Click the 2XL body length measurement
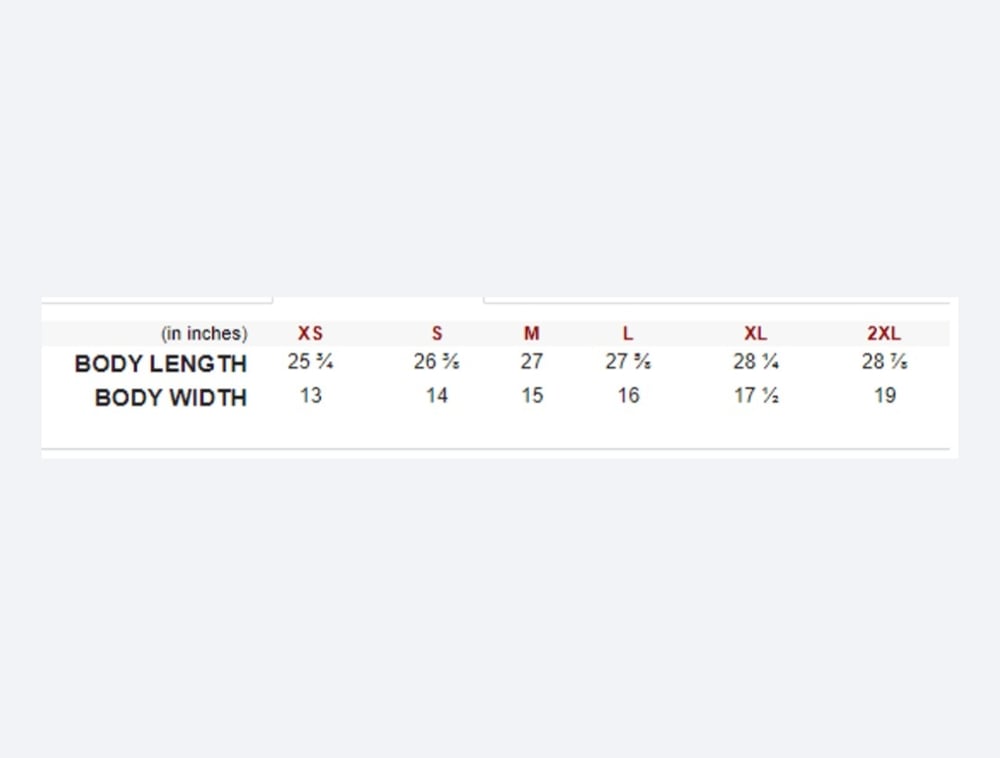 point(884,362)
